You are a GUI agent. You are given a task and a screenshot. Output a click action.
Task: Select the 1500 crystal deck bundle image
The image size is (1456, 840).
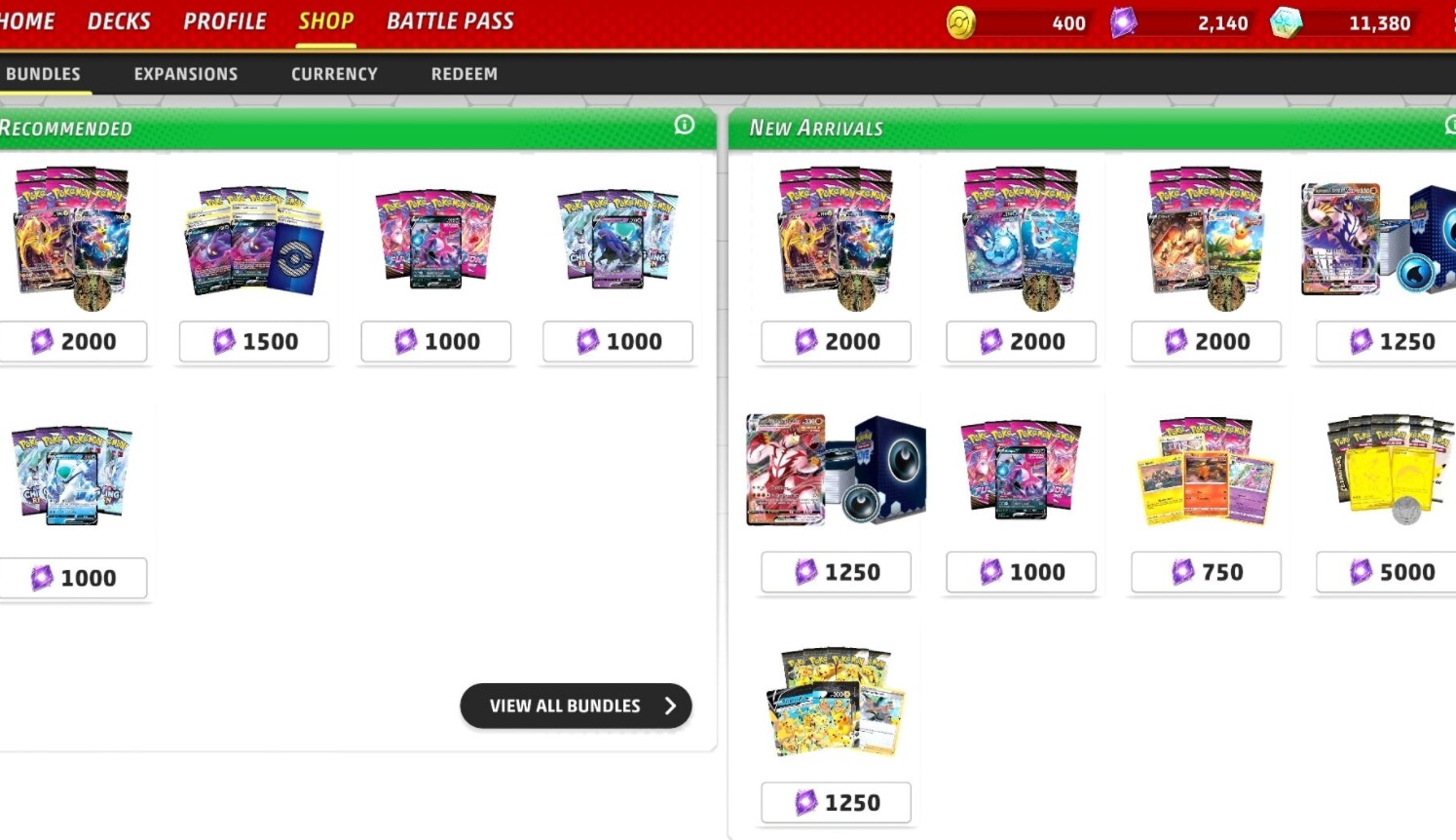point(254,240)
